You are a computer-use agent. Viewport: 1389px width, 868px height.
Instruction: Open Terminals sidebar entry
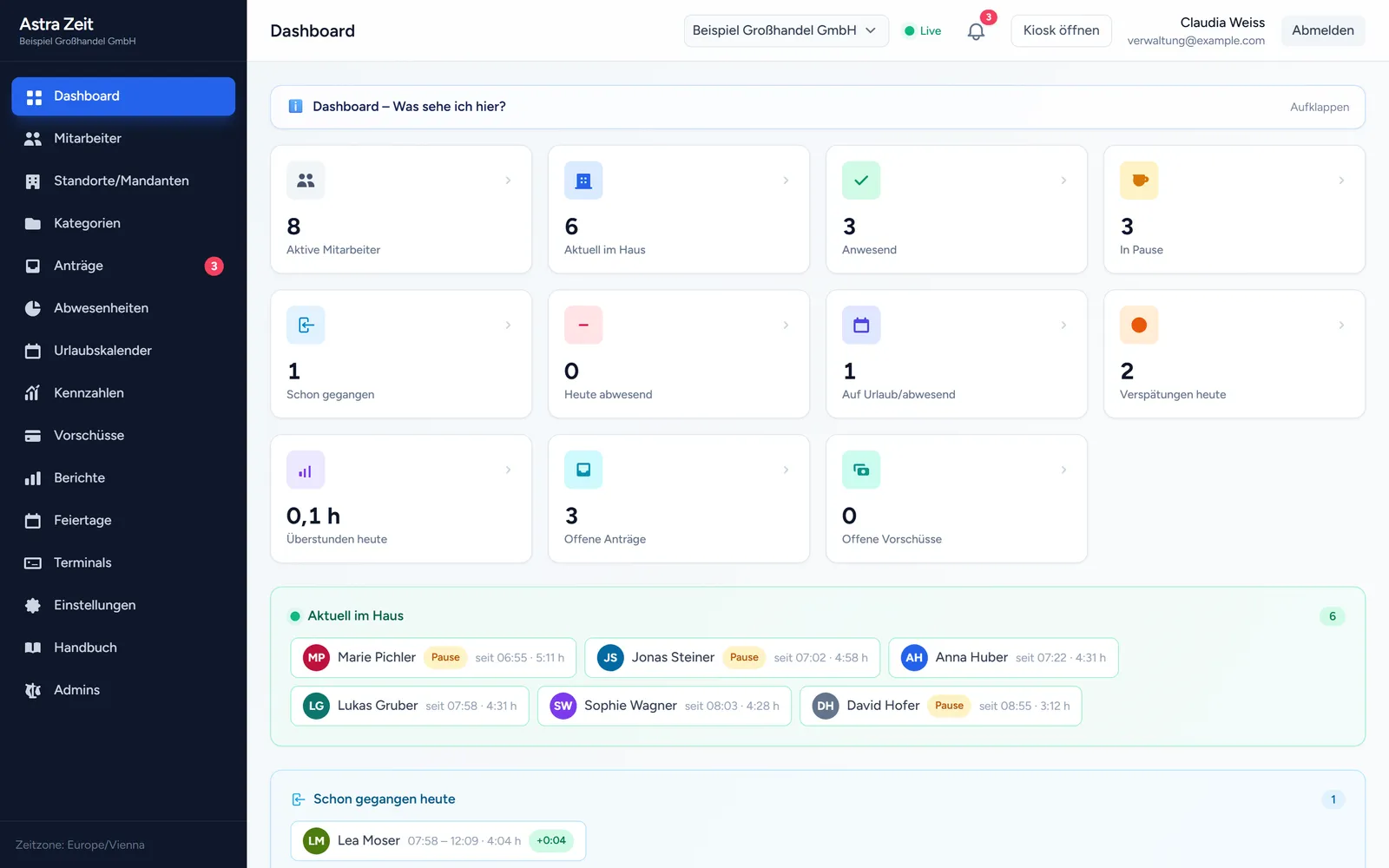123,563
